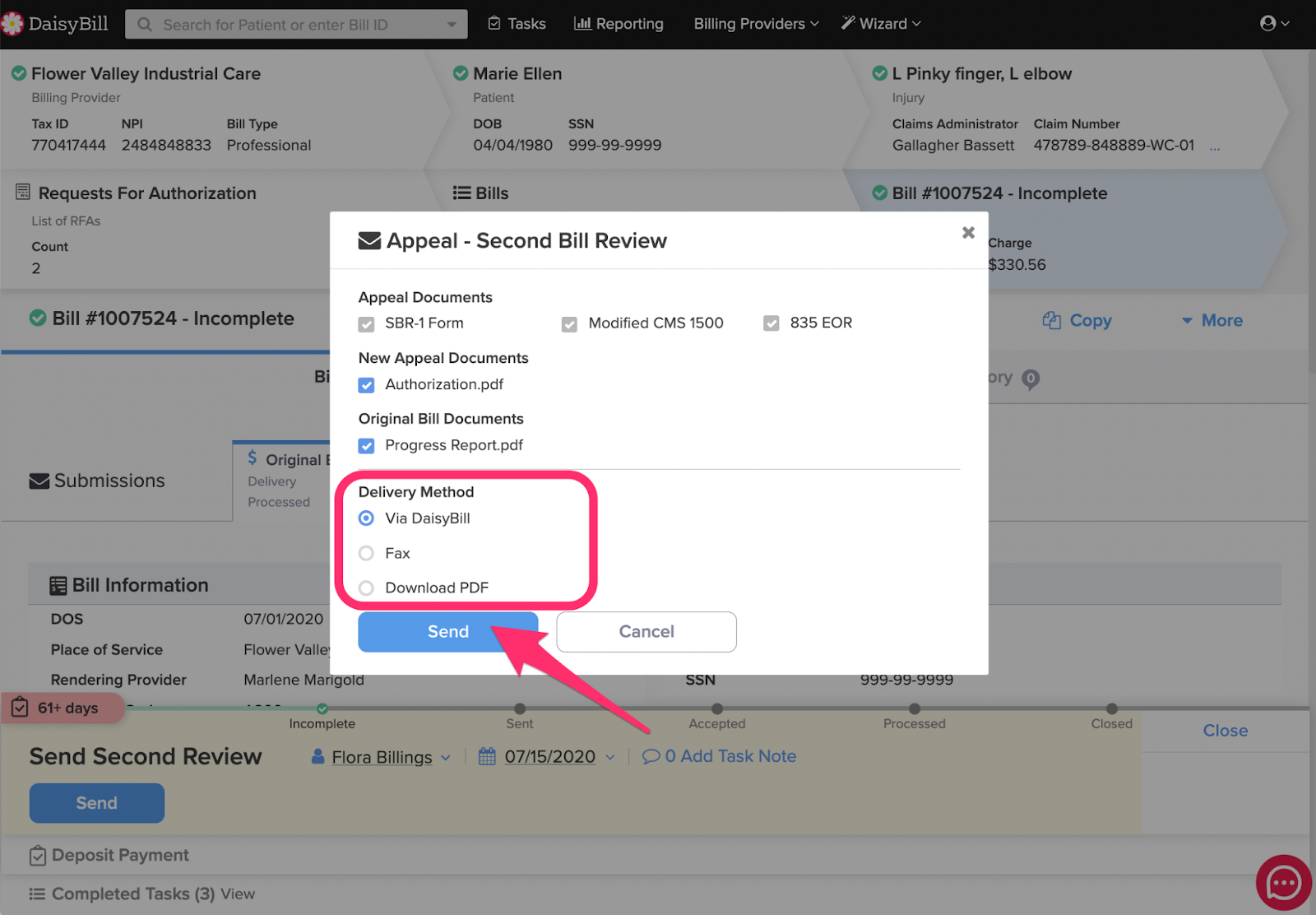Click Send in the Appeal dialog
The width and height of the screenshot is (1316, 915).
(448, 632)
